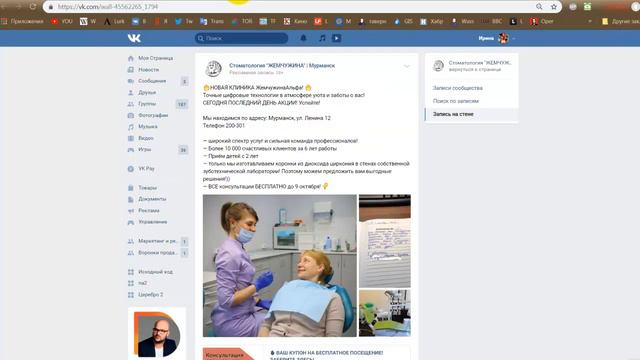Image resolution: width=640 pixels, height=360 pixels.
Task: Click the Жемчужина community avatar in post
Action: click(x=213, y=69)
